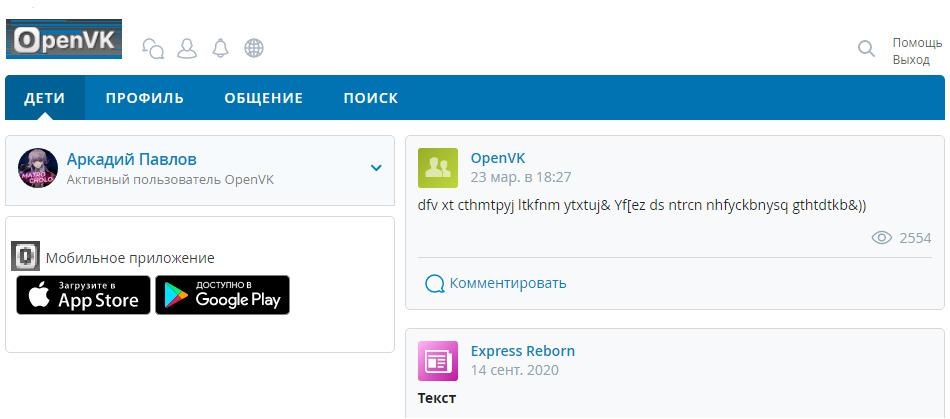950x419 pixels.
Task: Open notifications bell icon
Action: coord(221,48)
